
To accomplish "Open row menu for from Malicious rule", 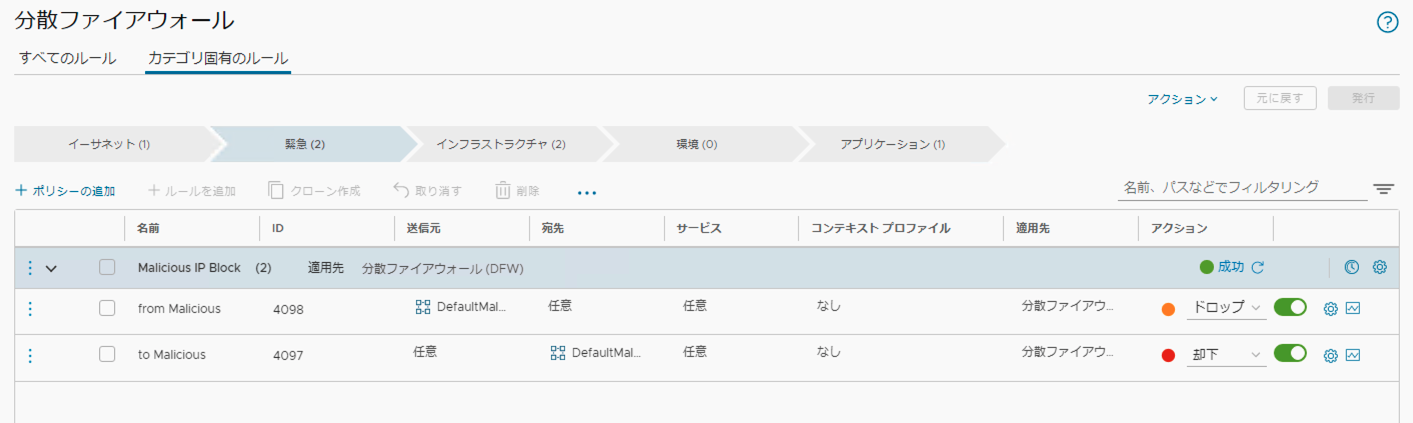I will tap(30, 309).
